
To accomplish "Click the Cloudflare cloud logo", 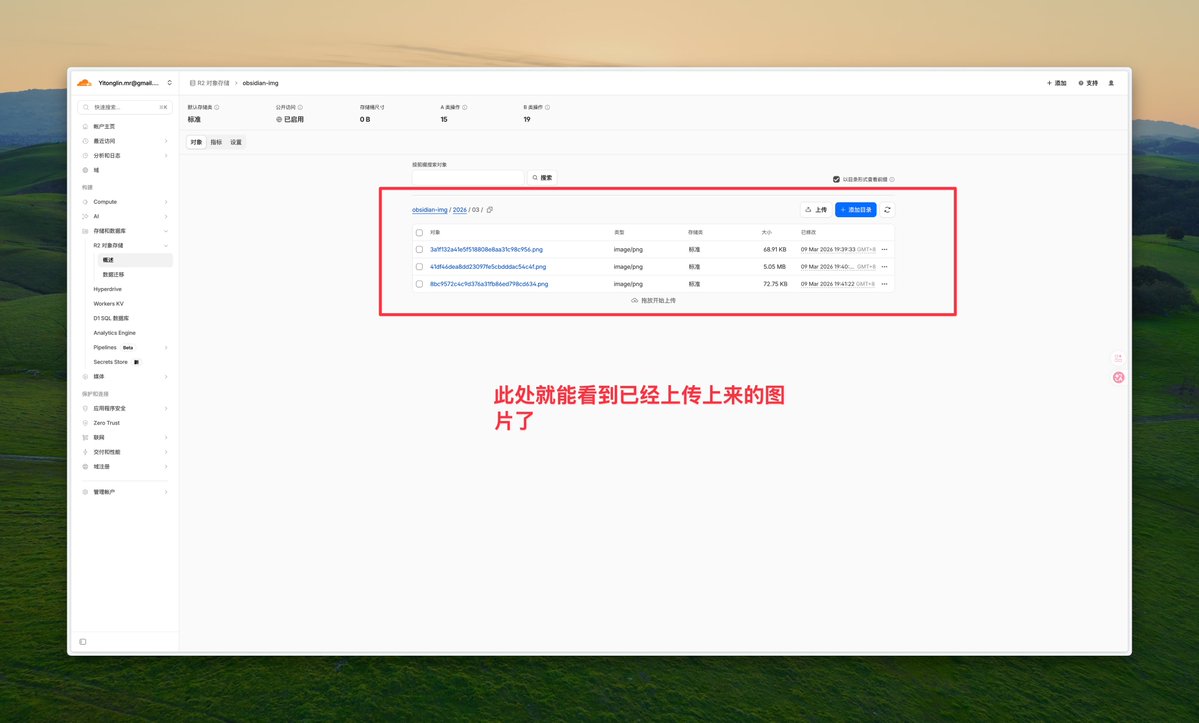I will (x=85, y=83).
